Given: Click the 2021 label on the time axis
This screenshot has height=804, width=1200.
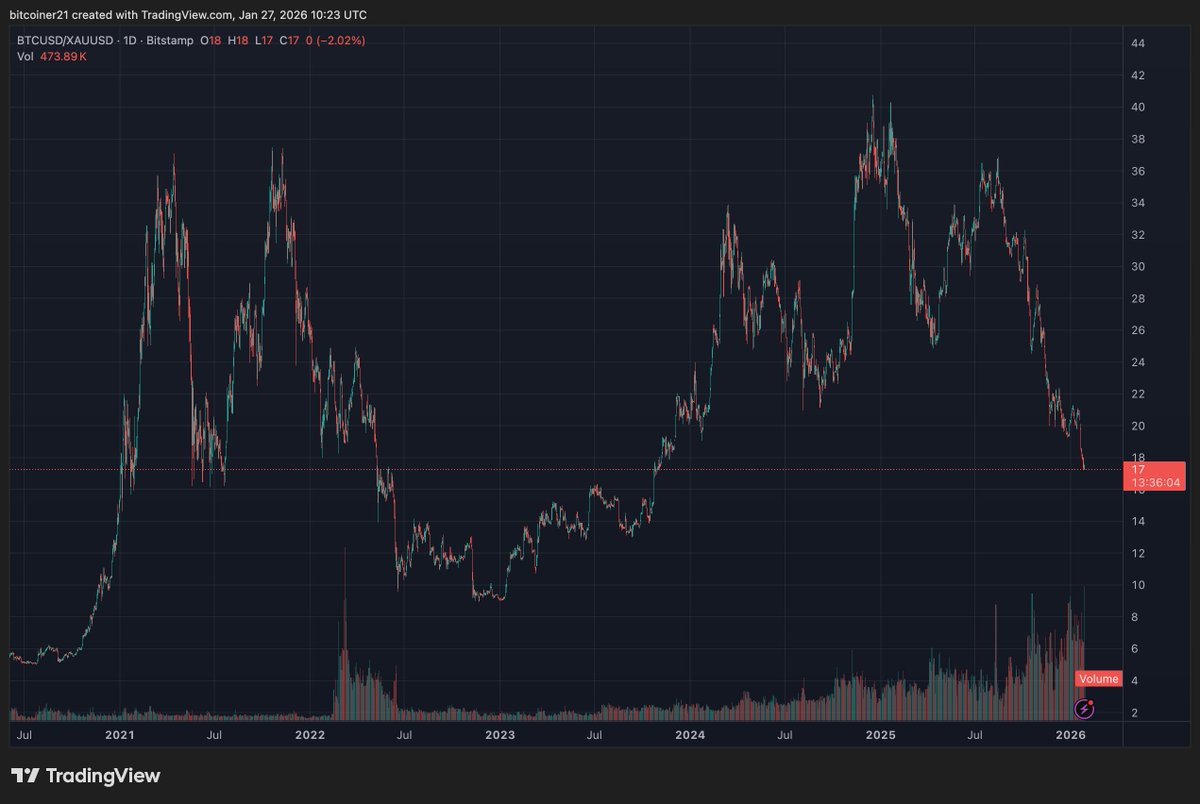Looking at the screenshot, I should [x=120, y=736].
